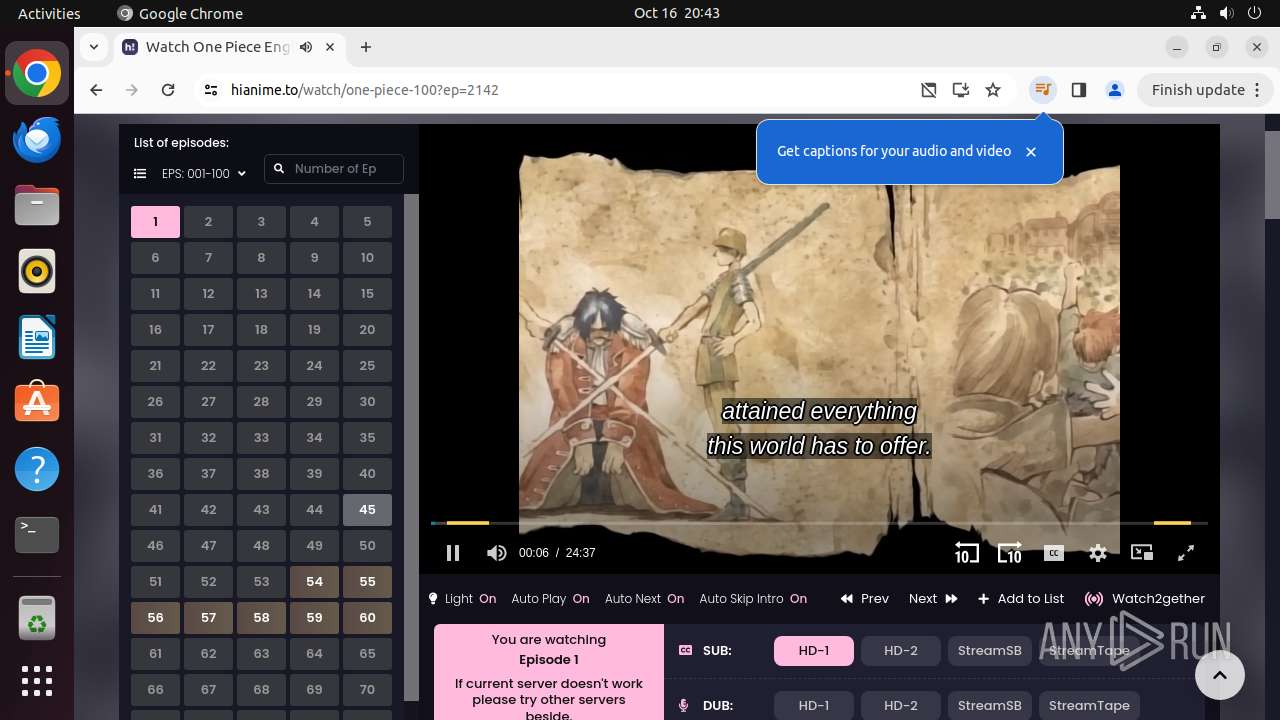Toggle the Light On switch

[x=462, y=599]
